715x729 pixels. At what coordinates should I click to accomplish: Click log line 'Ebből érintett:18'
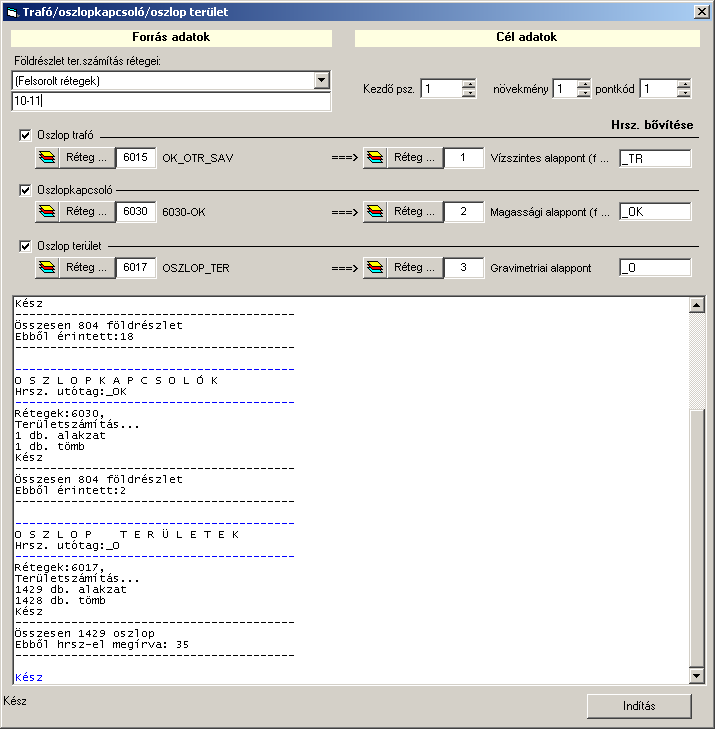pyautogui.click(x=74, y=336)
